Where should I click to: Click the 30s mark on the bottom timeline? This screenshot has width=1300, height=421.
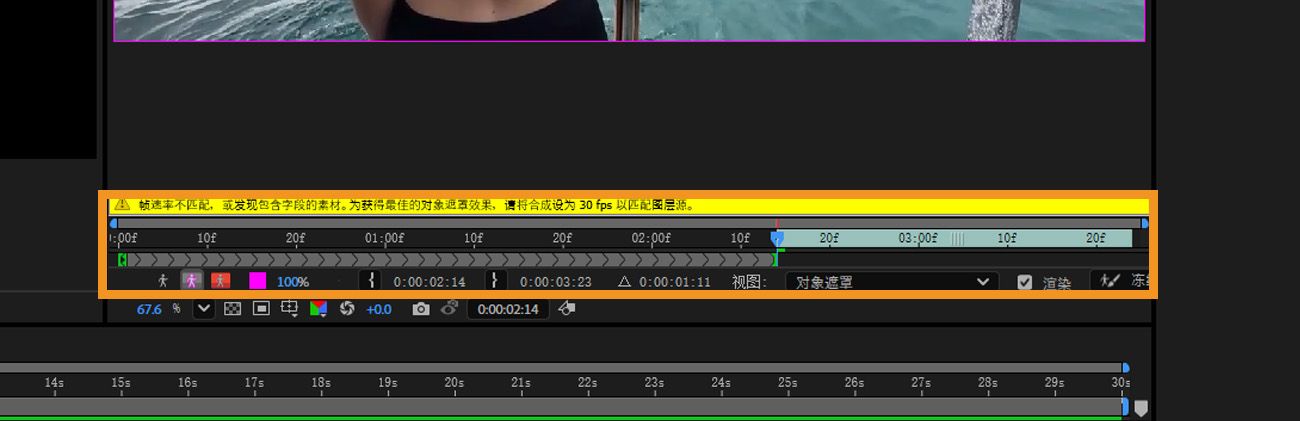coord(1121,383)
